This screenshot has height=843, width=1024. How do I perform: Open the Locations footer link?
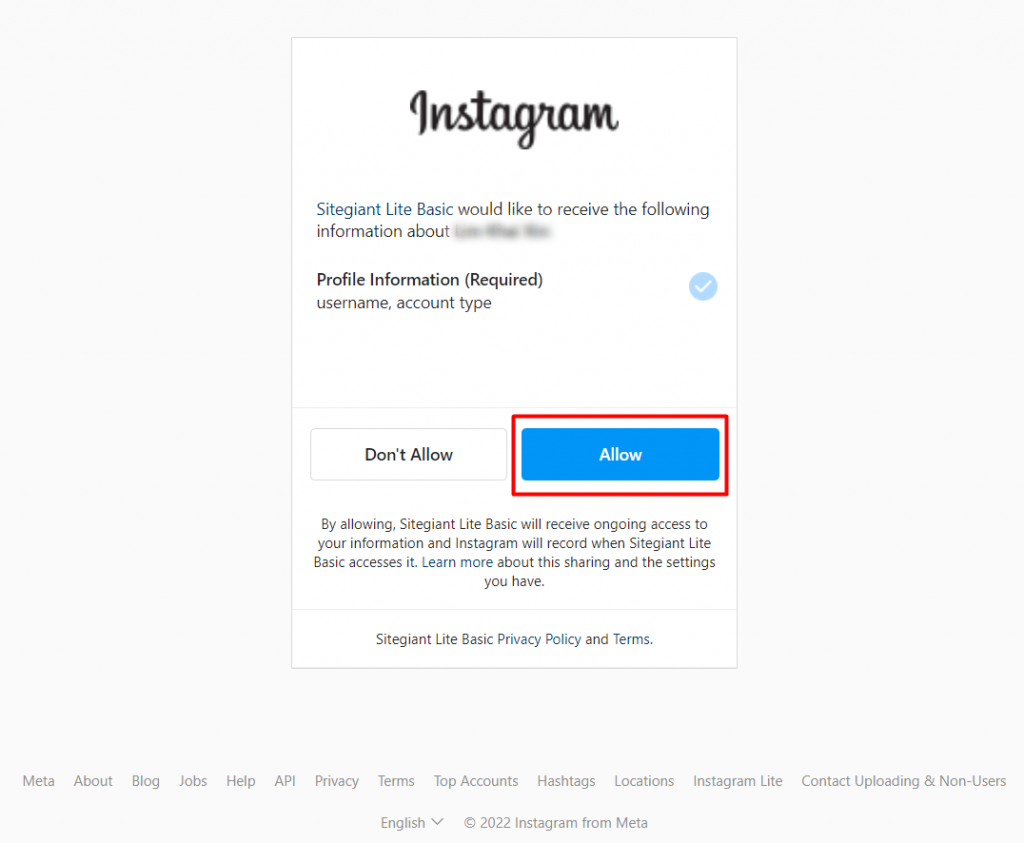coord(644,781)
